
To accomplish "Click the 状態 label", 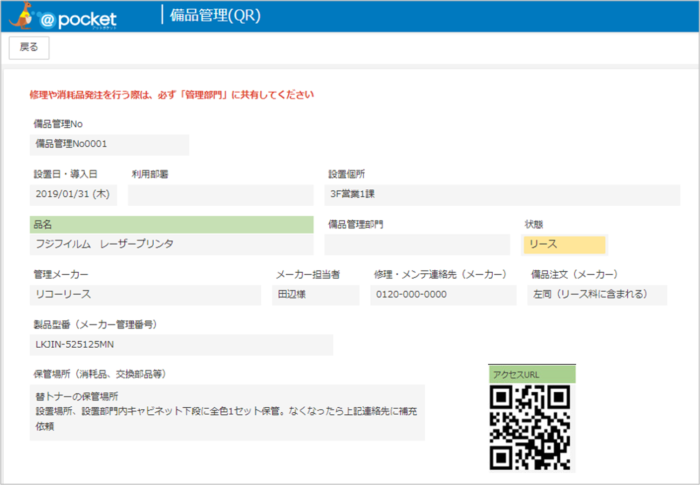I will (534, 224).
